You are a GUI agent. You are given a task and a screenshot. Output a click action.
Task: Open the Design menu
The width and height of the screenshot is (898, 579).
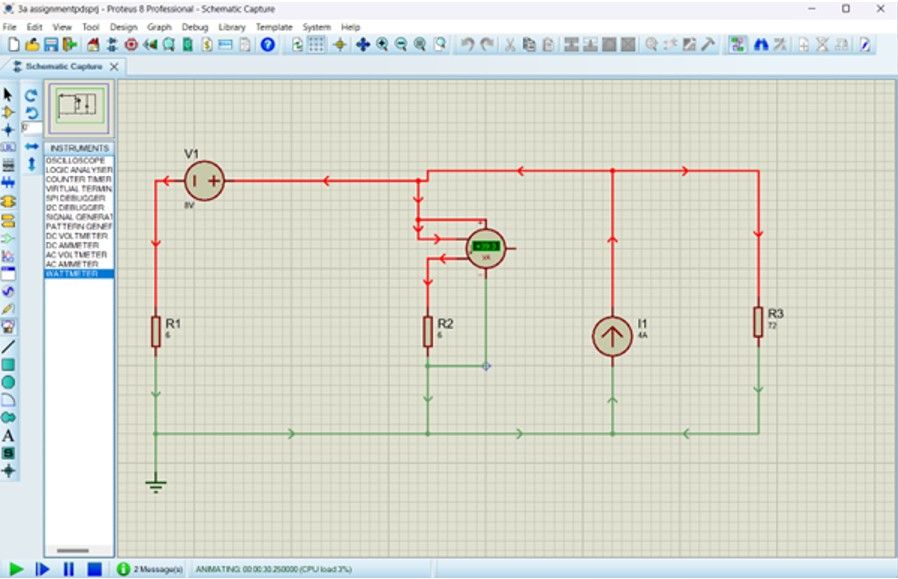click(124, 27)
